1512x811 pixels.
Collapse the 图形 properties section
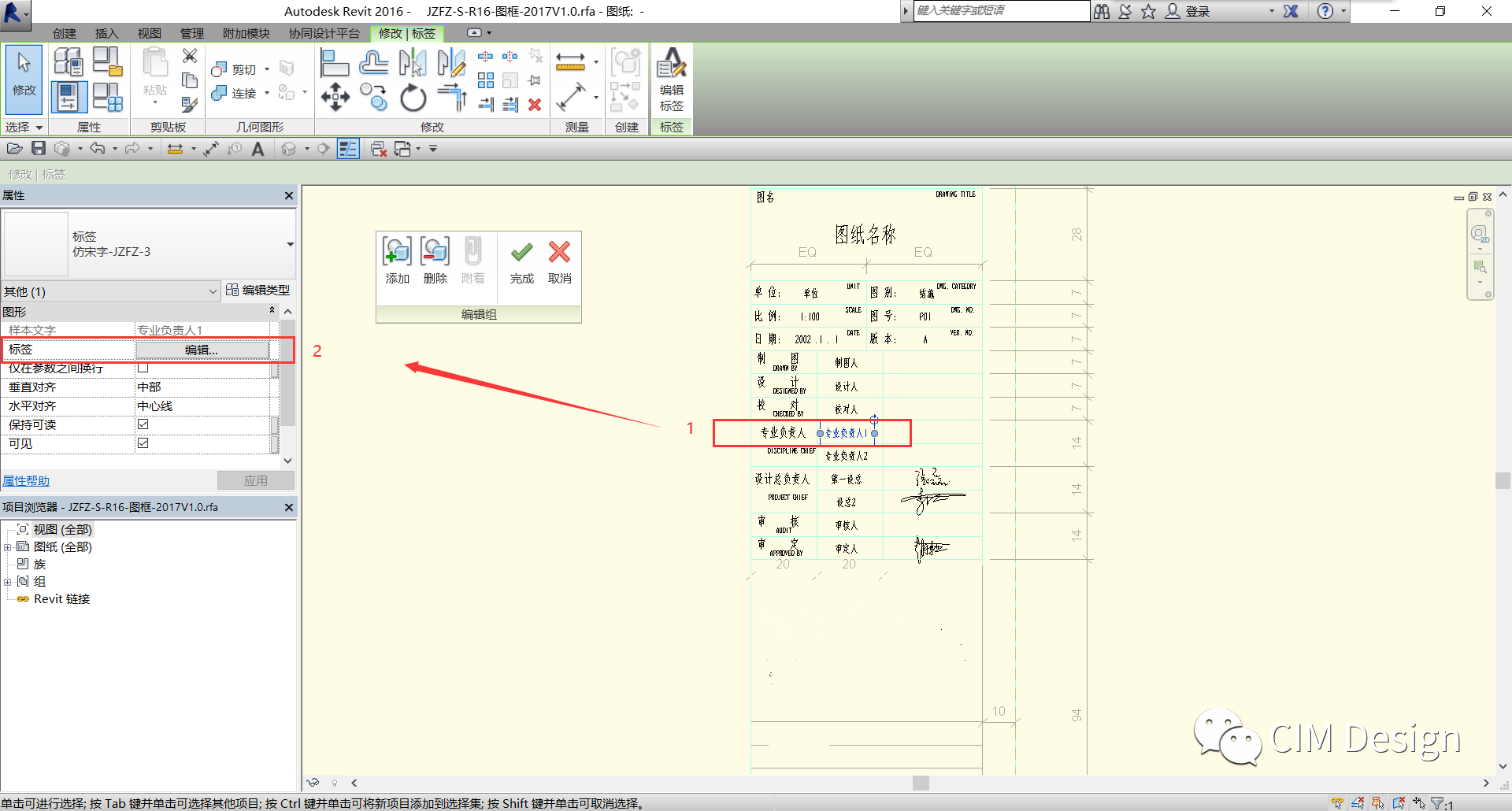(272, 311)
